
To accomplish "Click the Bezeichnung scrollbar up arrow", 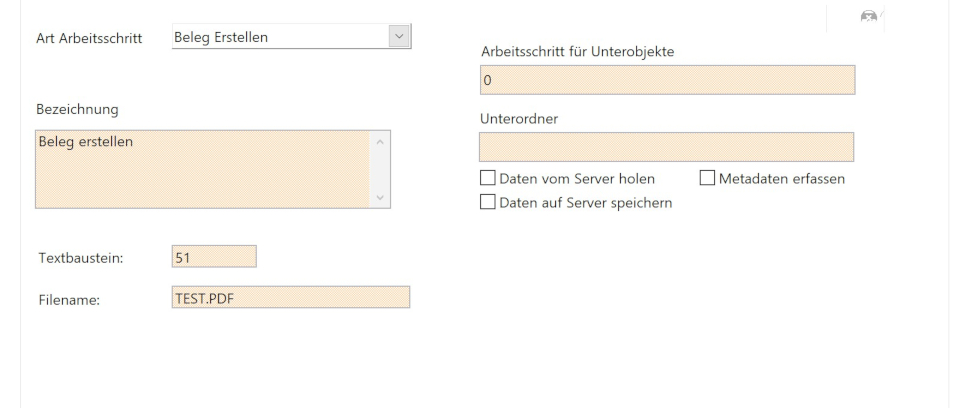I will point(379,140).
